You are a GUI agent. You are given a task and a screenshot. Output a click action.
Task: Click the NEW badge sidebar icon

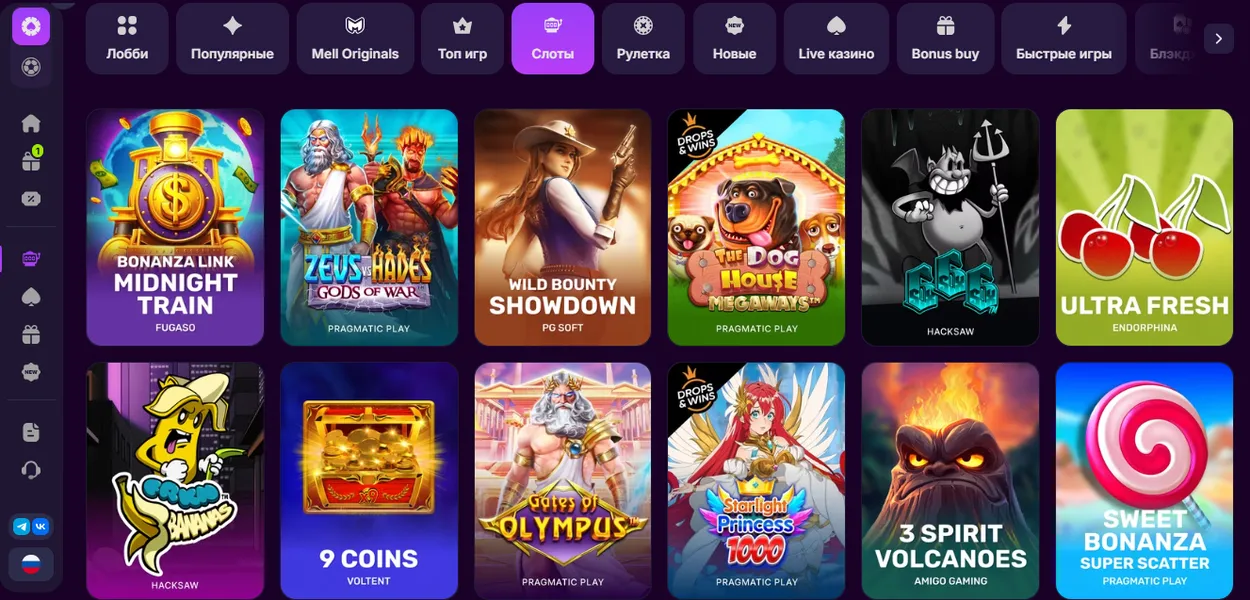point(31,372)
